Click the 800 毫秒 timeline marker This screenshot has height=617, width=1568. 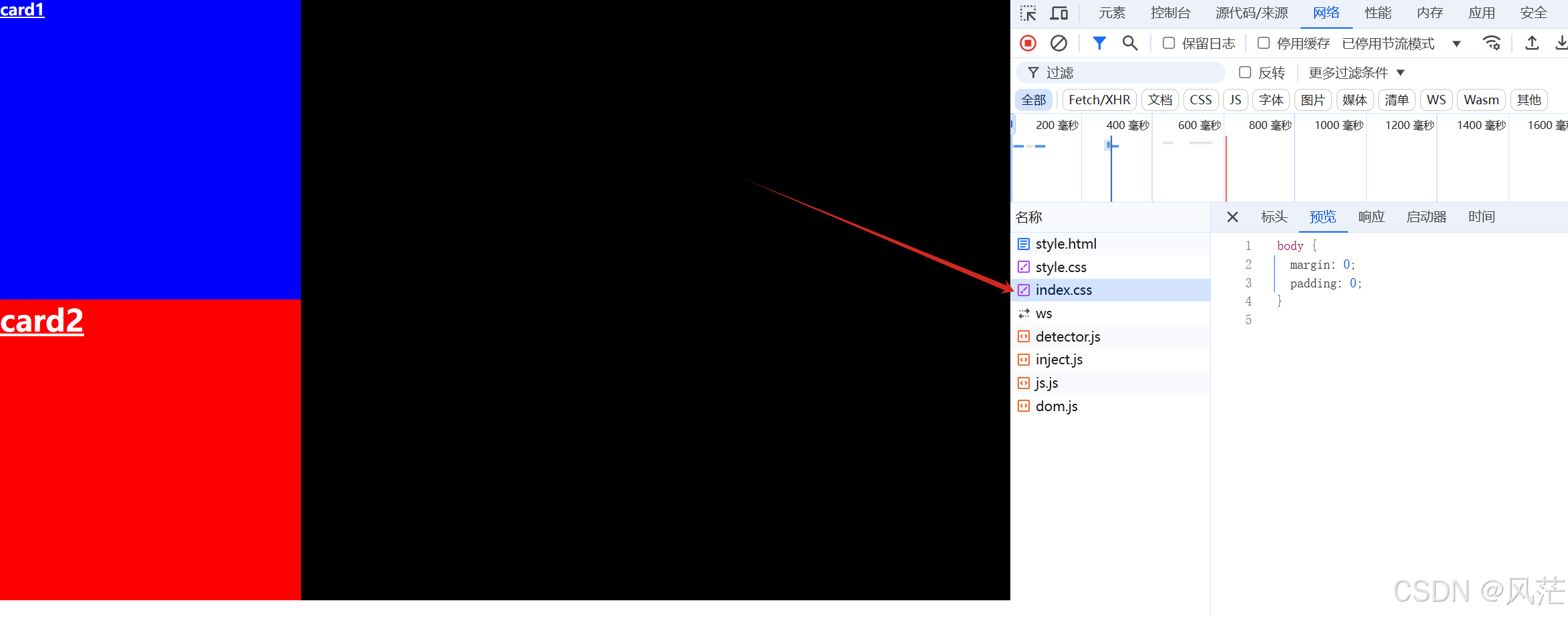(1270, 125)
